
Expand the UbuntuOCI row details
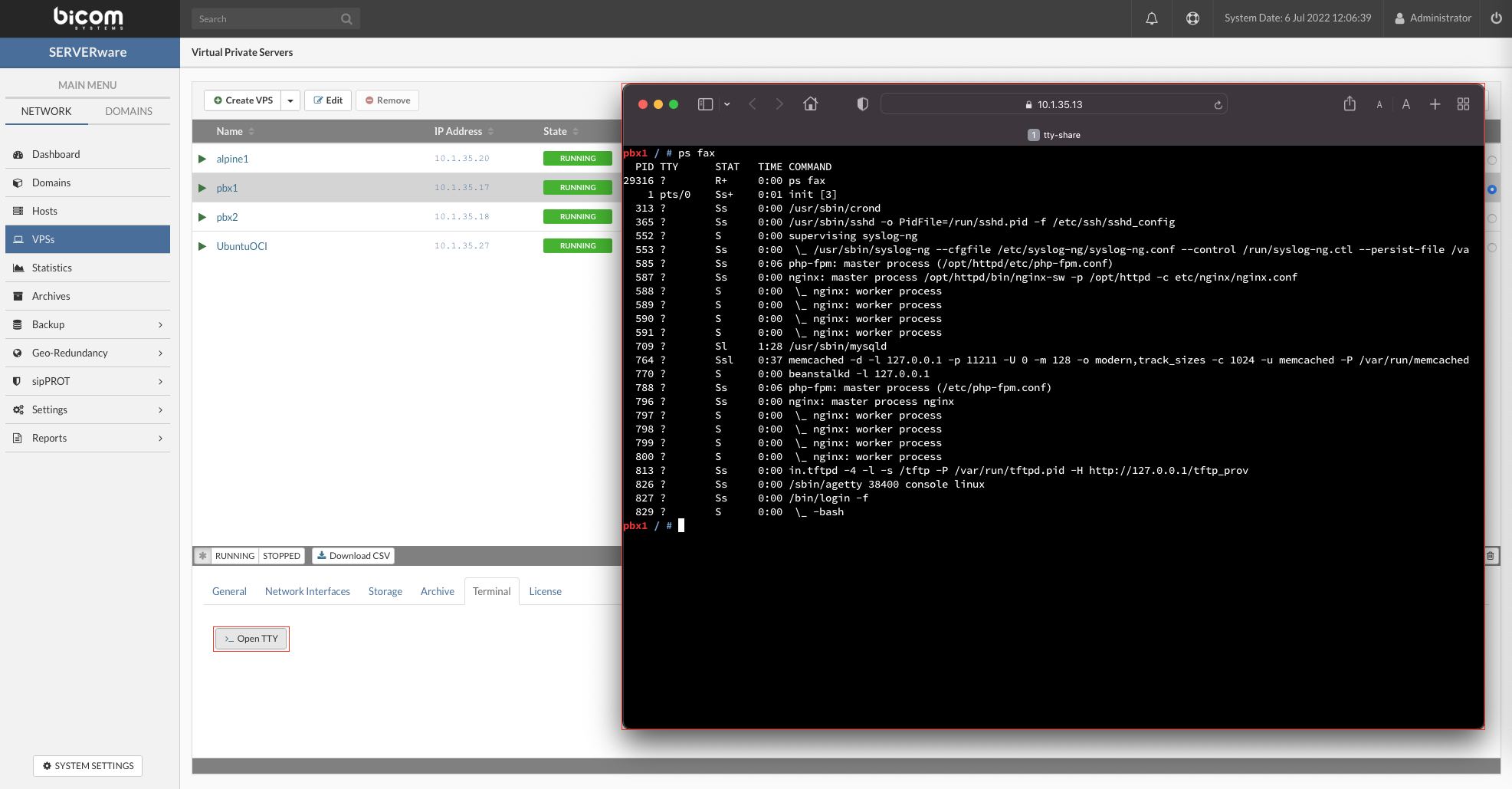pyautogui.click(x=202, y=246)
